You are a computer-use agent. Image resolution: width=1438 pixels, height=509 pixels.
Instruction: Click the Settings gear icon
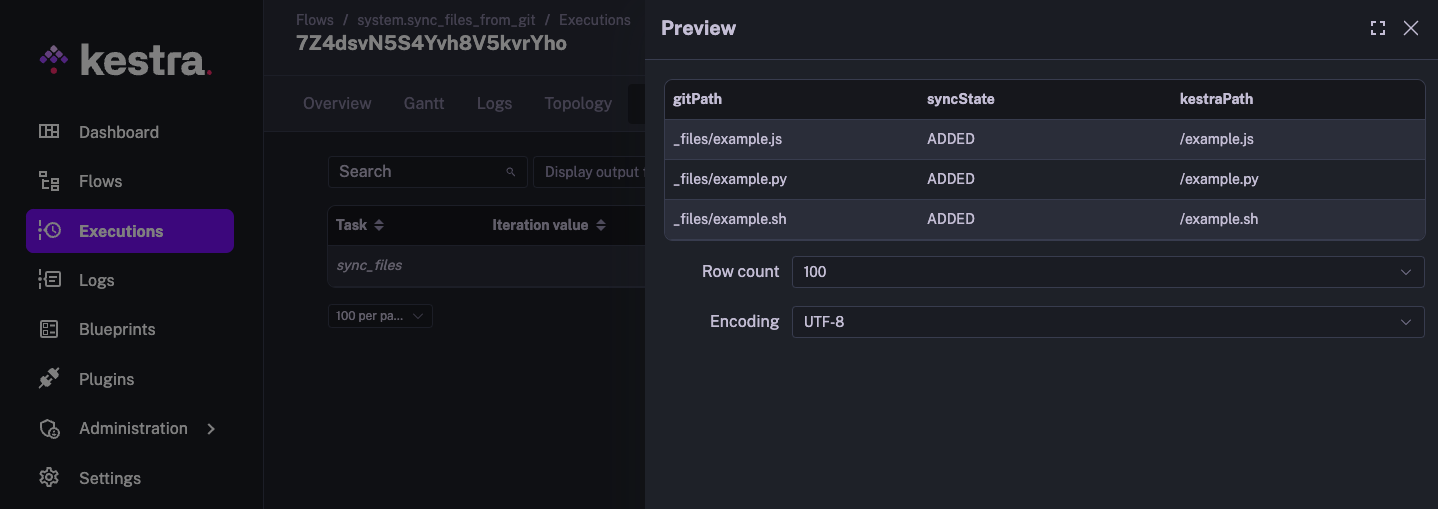pos(49,478)
